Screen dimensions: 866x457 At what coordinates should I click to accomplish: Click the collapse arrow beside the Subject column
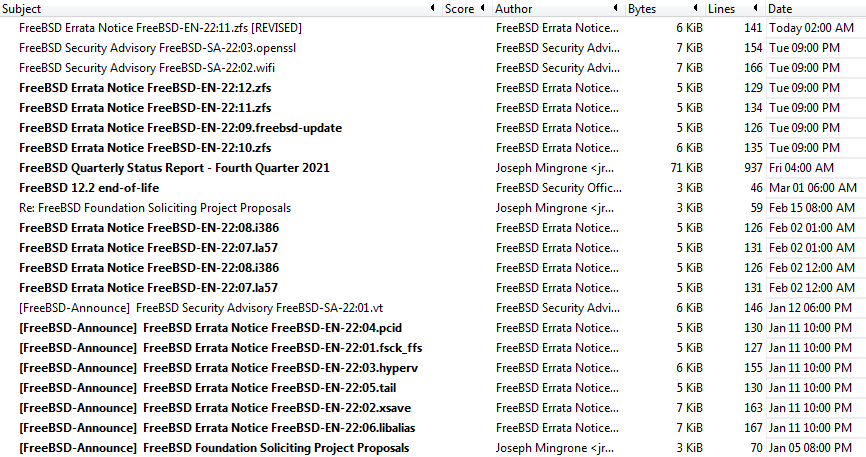[431, 9]
